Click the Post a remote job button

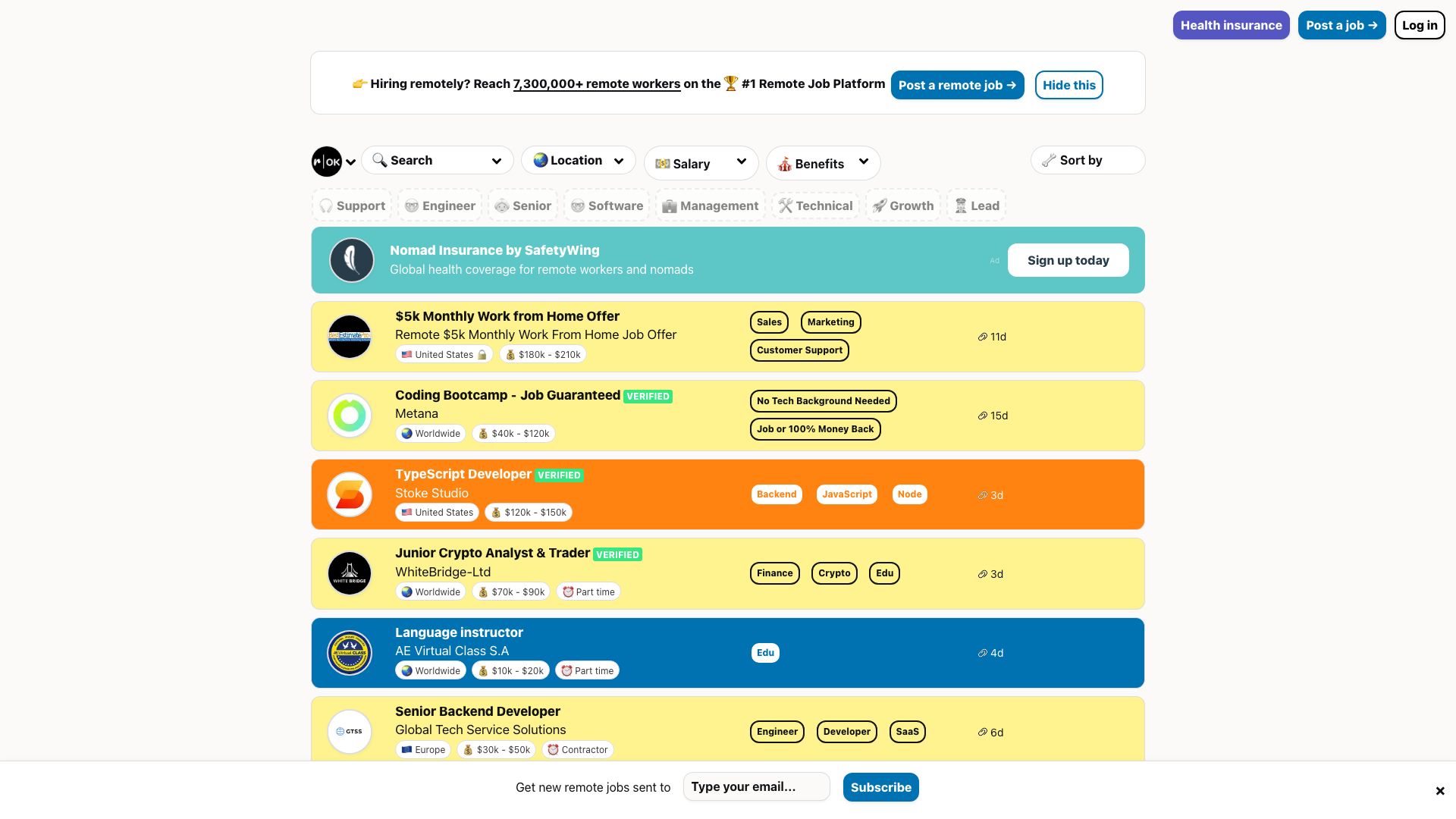(x=957, y=85)
